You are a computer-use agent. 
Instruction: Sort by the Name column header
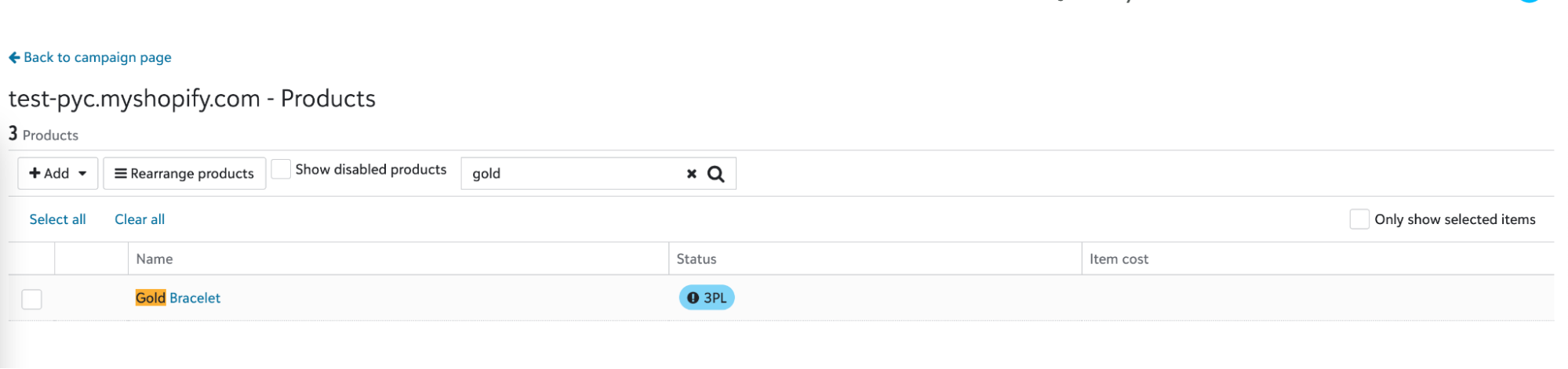coord(155,259)
